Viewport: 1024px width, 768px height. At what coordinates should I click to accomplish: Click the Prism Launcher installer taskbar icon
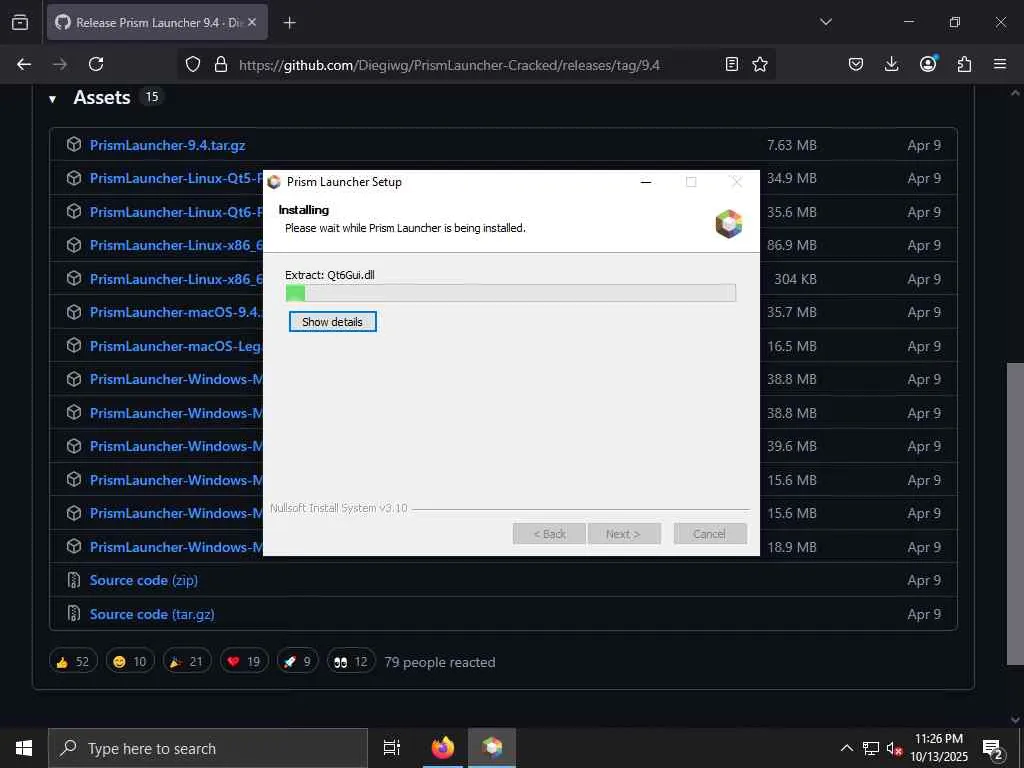(492, 748)
